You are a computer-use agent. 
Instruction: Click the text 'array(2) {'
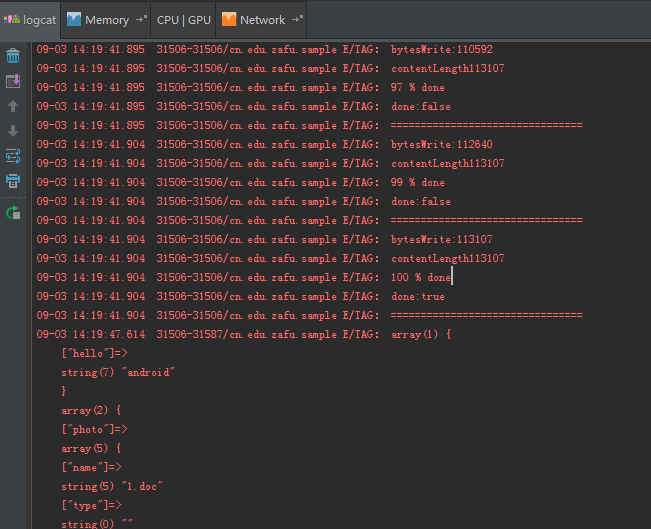pyautogui.click(x=91, y=411)
